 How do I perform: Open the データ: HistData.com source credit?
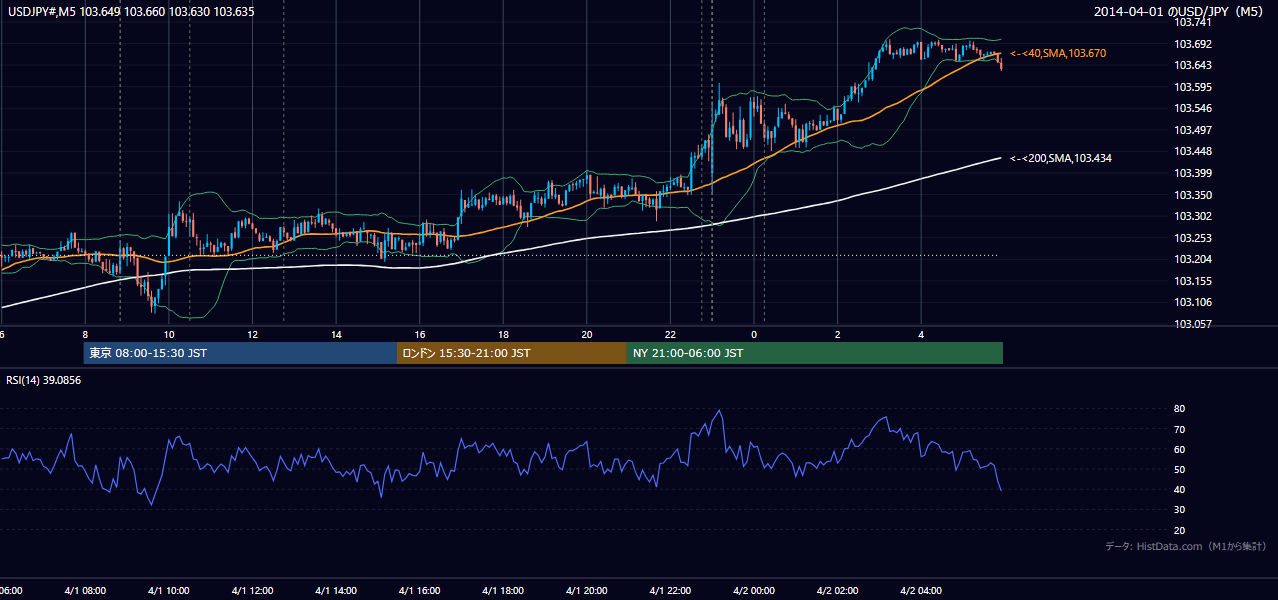pyautogui.click(x=1186, y=546)
